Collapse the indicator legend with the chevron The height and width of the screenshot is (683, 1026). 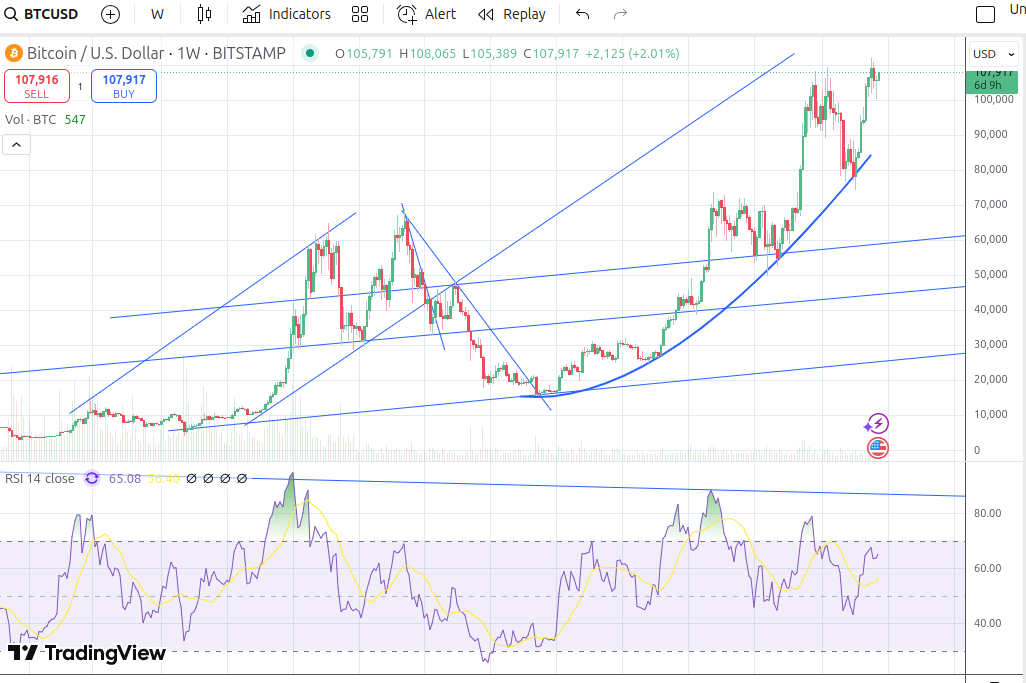pyautogui.click(x=16, y=145)
